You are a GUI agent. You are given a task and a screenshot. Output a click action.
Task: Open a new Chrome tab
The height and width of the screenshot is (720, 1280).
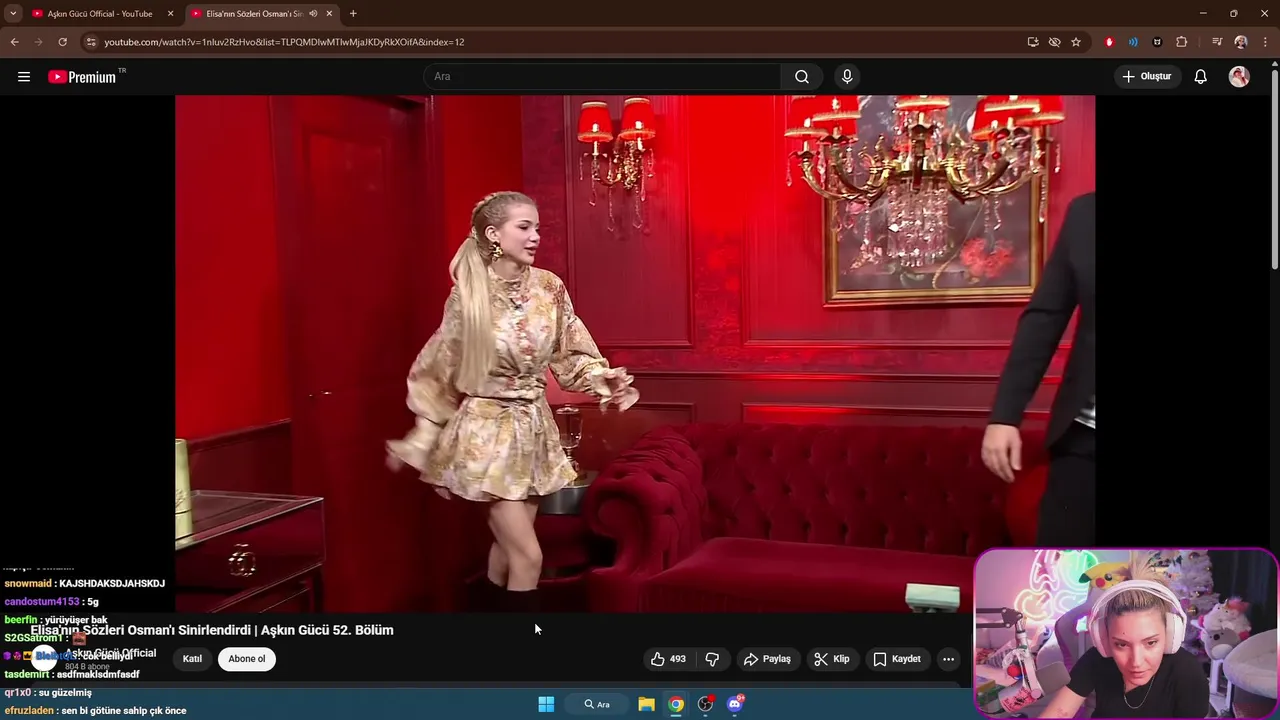click(353, 14)
